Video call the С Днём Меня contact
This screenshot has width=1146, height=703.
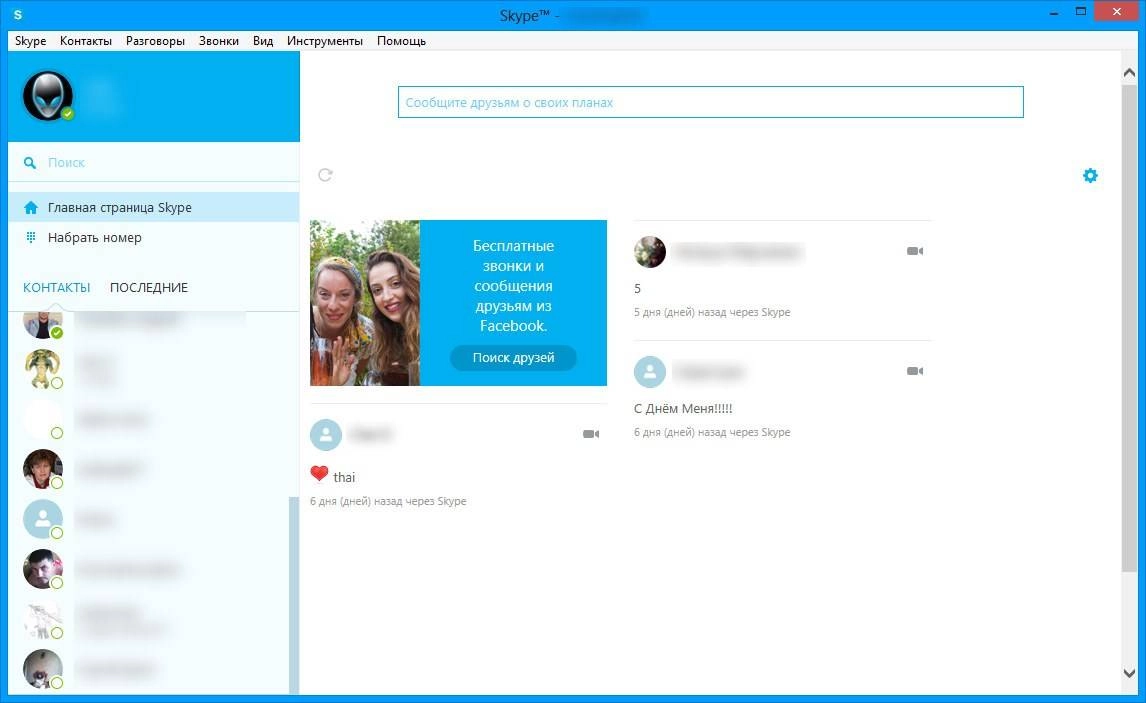[x=915, y=371]
